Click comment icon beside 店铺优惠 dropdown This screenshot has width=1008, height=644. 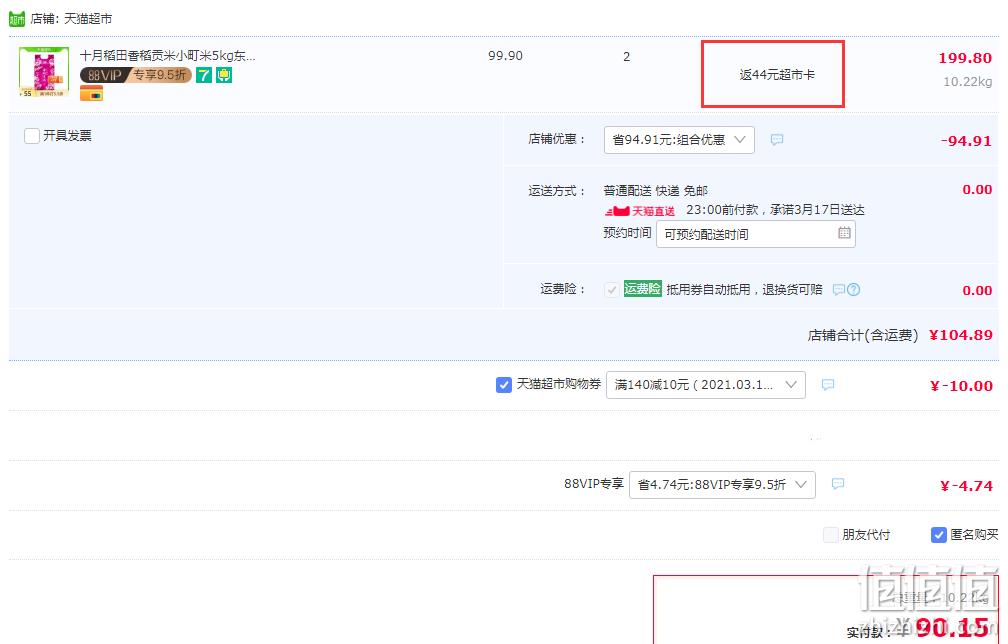tap(777, 139)
